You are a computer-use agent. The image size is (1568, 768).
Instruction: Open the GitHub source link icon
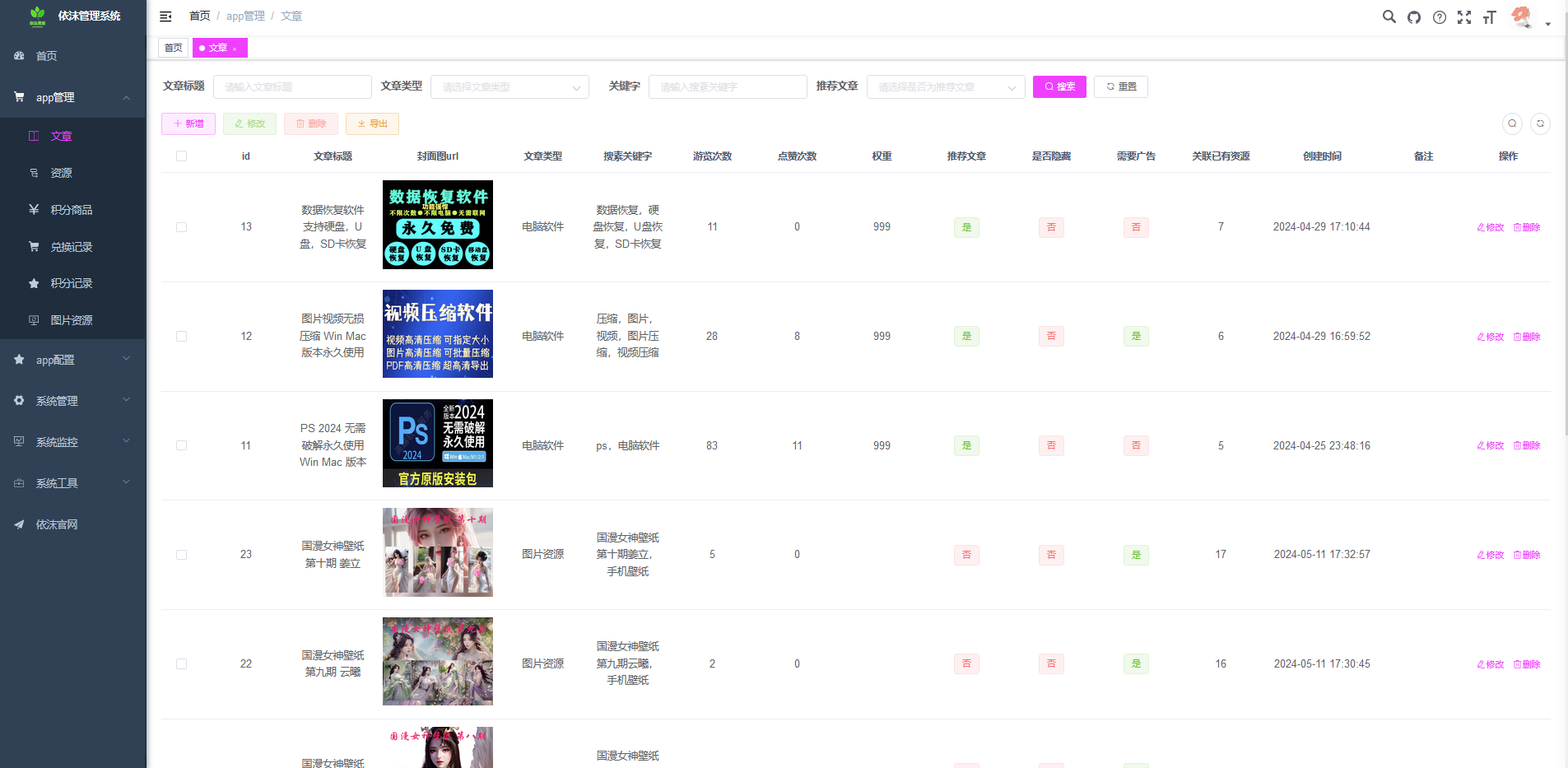[x=1414, y=17]
